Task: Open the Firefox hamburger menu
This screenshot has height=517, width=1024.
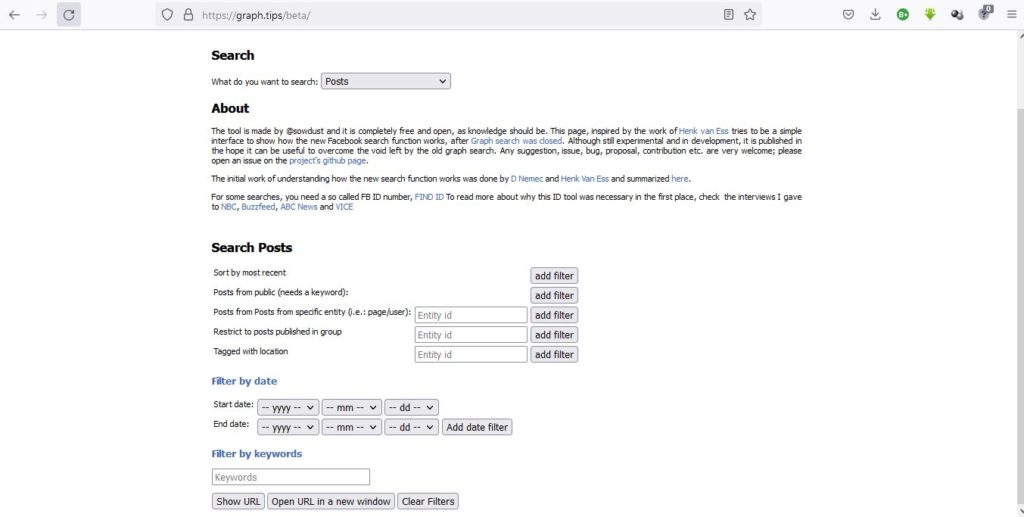Action: coord(1011,15)
